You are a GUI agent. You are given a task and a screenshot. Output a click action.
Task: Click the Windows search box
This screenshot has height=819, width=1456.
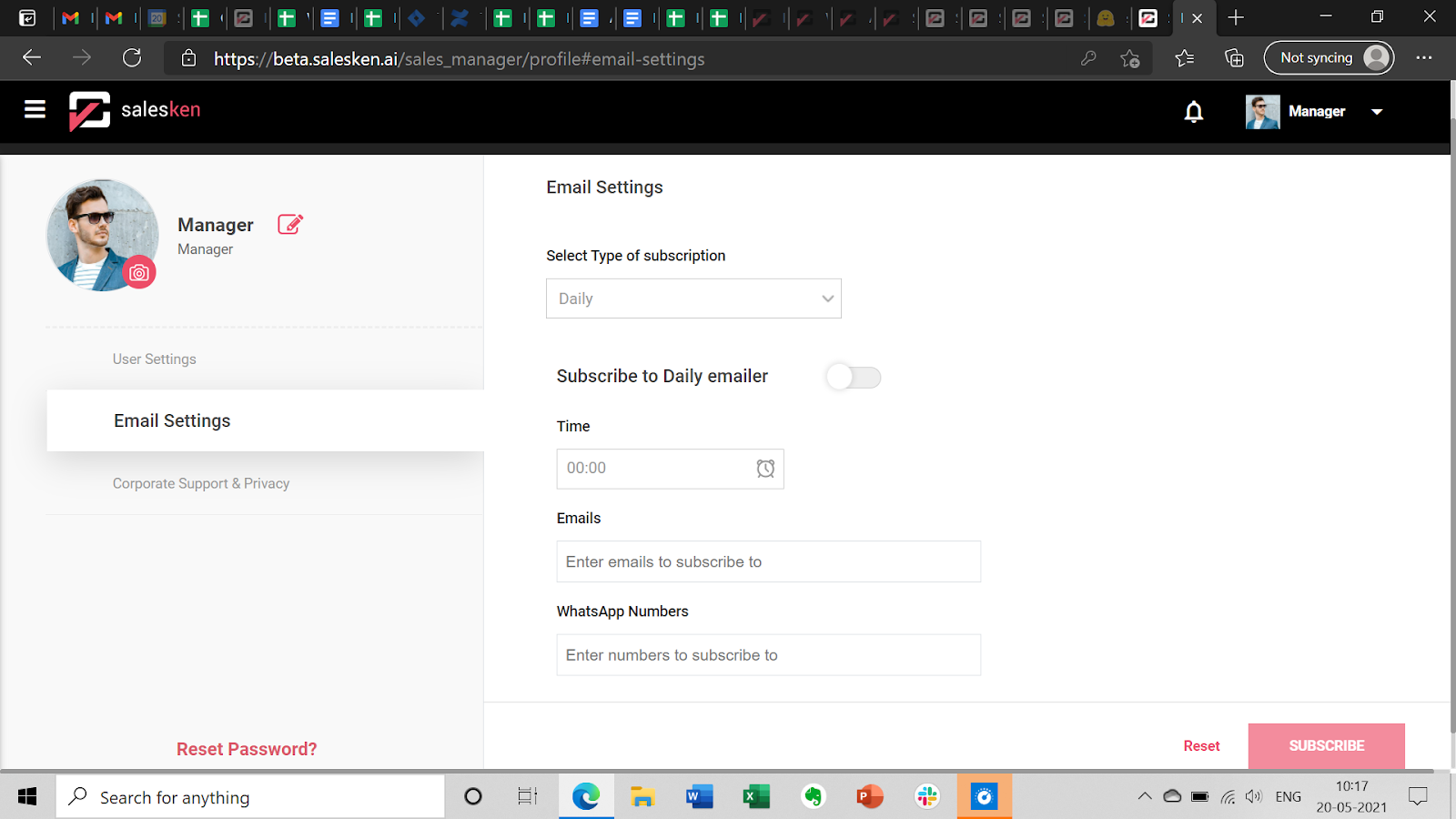250,797
